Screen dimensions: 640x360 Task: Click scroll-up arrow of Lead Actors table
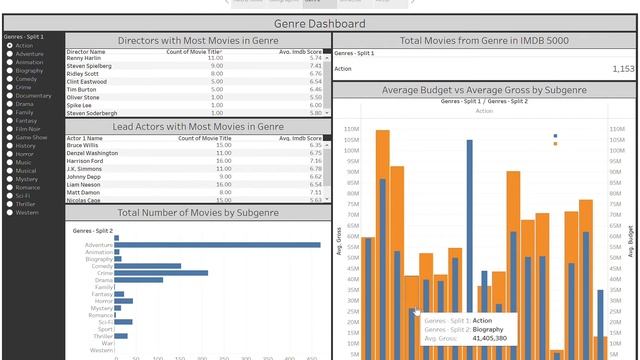point(327,145)
